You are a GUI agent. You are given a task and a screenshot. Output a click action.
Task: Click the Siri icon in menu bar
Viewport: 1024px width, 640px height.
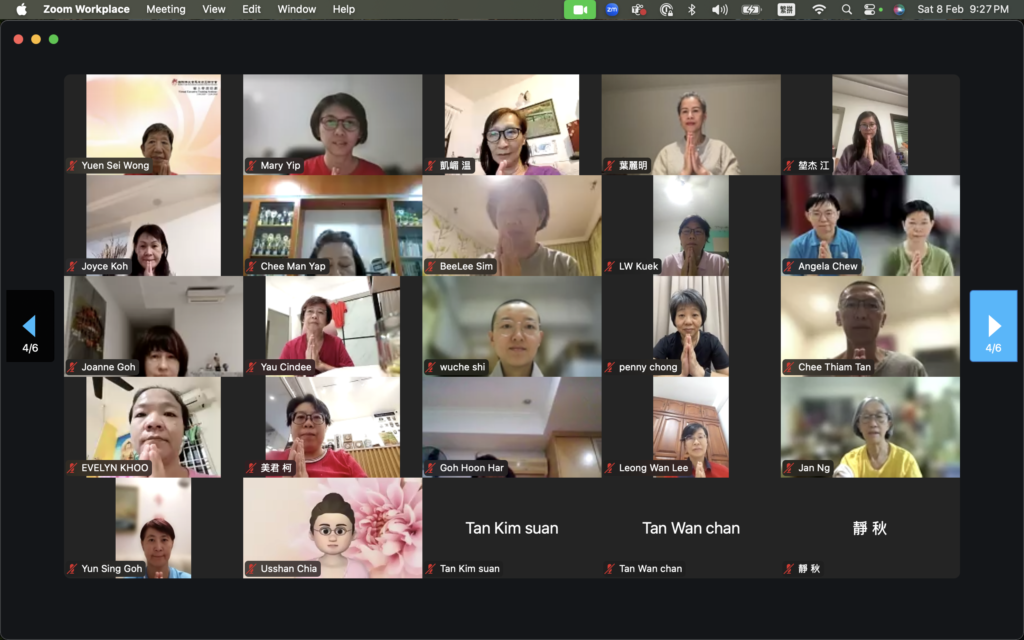[x=899, y=9]
